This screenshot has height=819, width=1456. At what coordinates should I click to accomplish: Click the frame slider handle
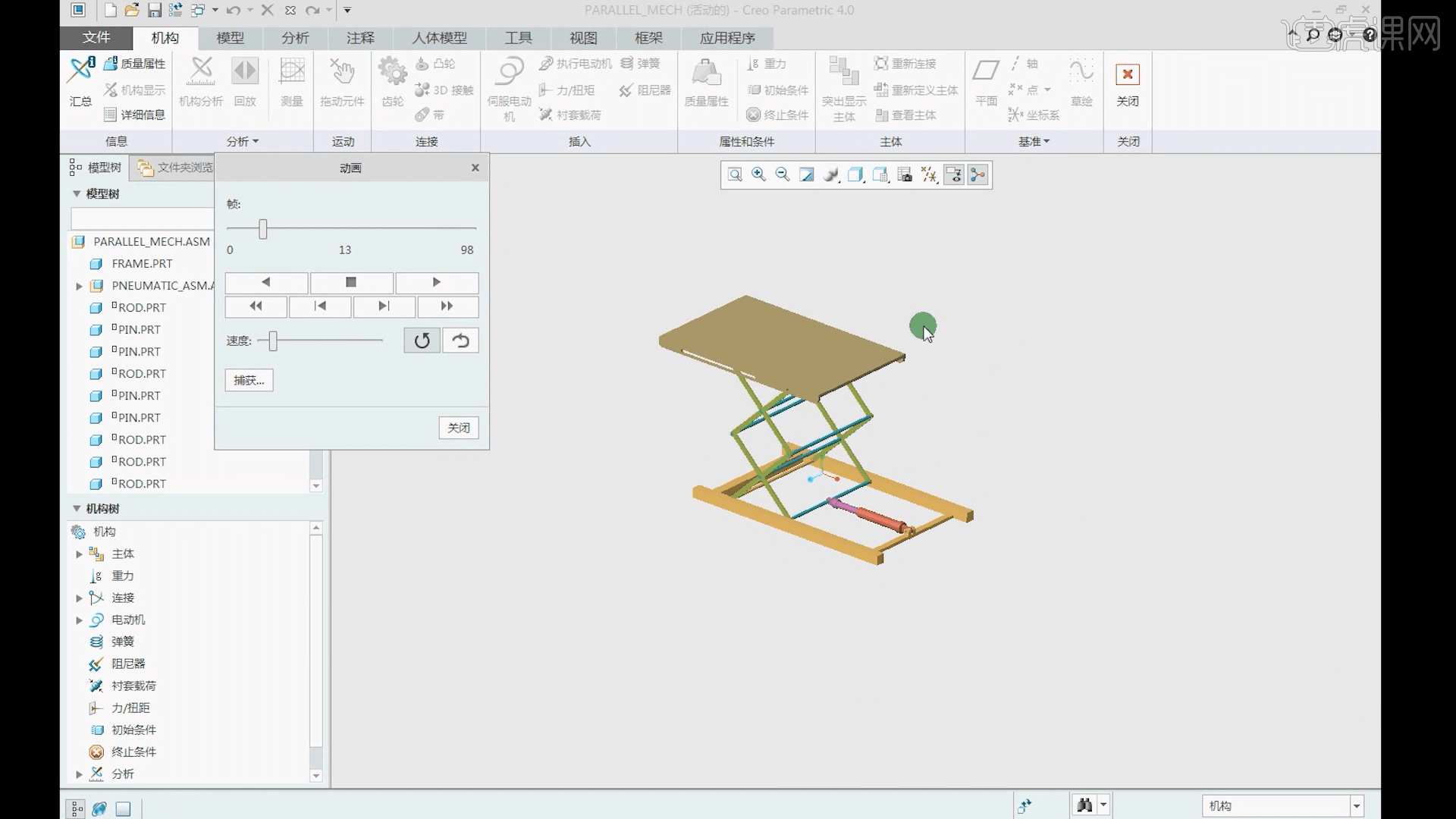pyautogui.click(x=262, y=228)
